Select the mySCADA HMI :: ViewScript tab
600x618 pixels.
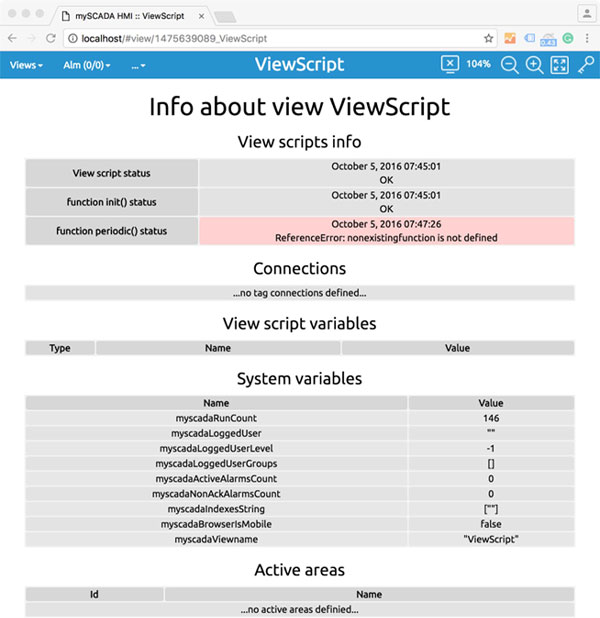(130, 16)
